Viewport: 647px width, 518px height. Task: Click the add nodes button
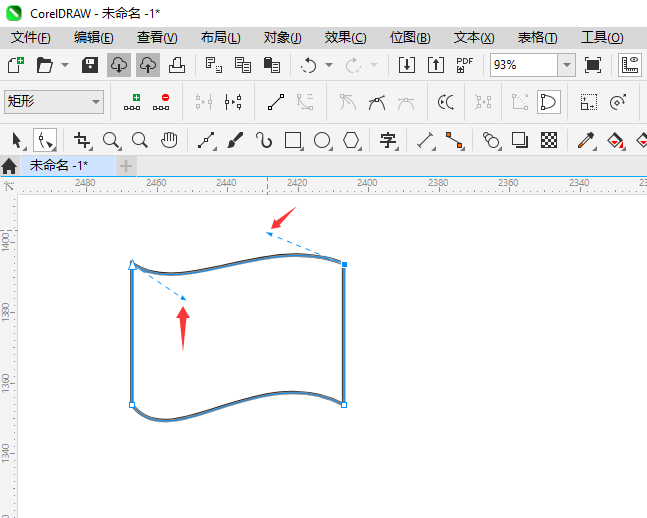point(132,102)
